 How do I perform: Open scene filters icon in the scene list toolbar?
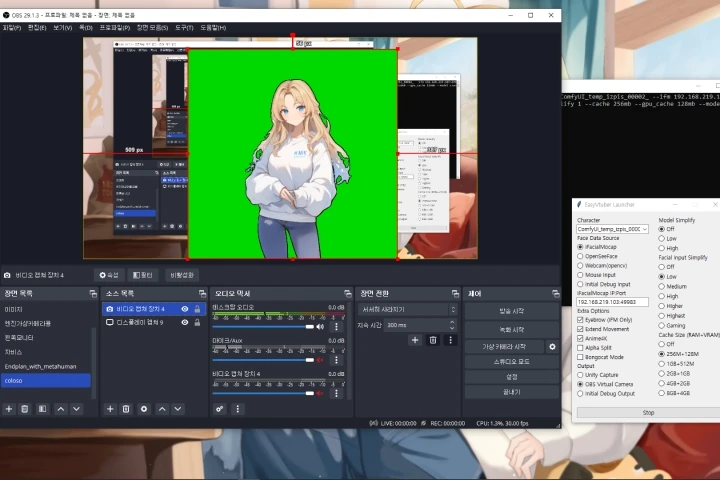(42, 409)
